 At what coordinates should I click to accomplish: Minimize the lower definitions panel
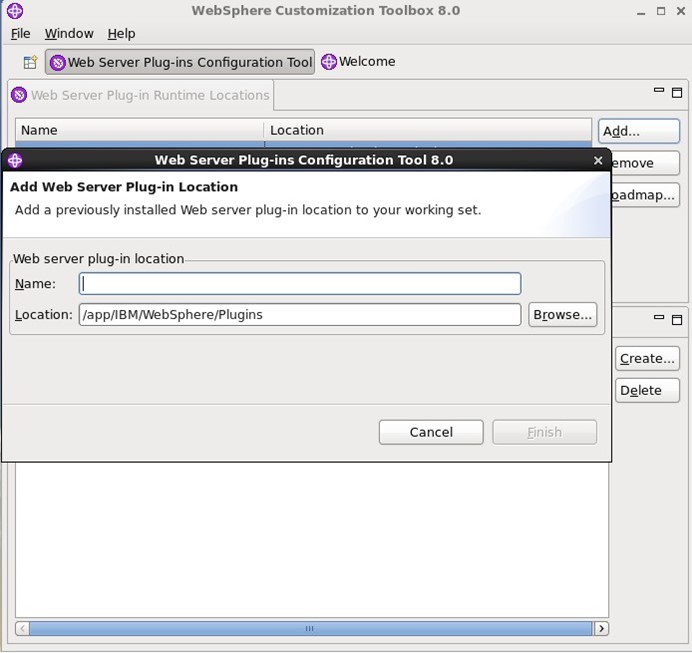click(659, 319)
